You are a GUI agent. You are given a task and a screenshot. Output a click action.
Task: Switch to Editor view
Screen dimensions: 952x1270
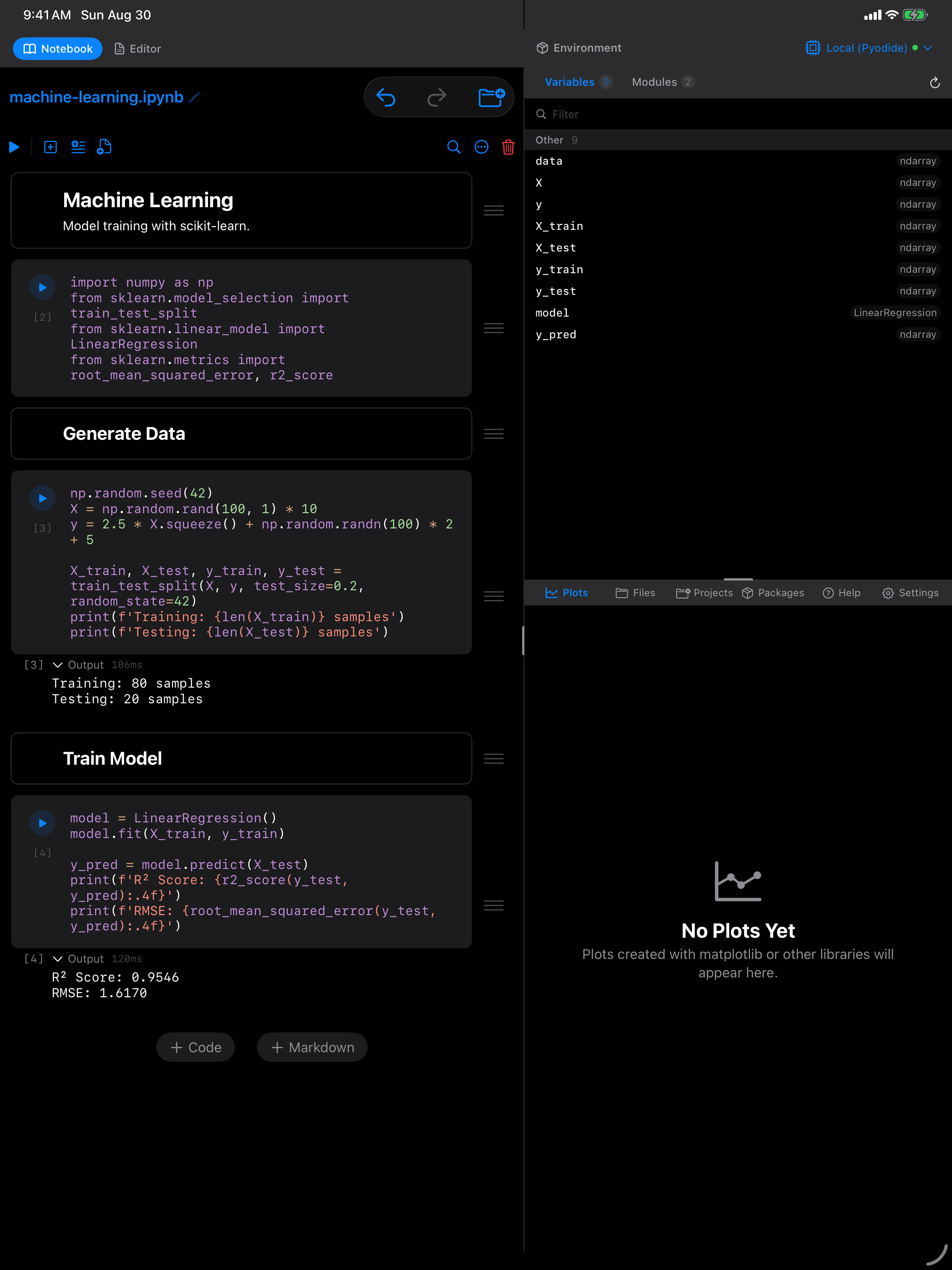[138, 49]
